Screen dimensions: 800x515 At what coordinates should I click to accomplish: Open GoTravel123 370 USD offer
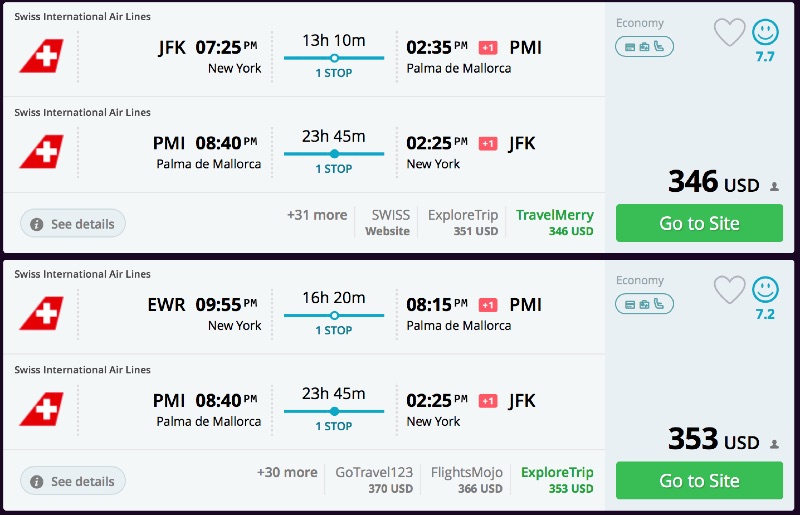pyautogui.click(x=374, y=479)
